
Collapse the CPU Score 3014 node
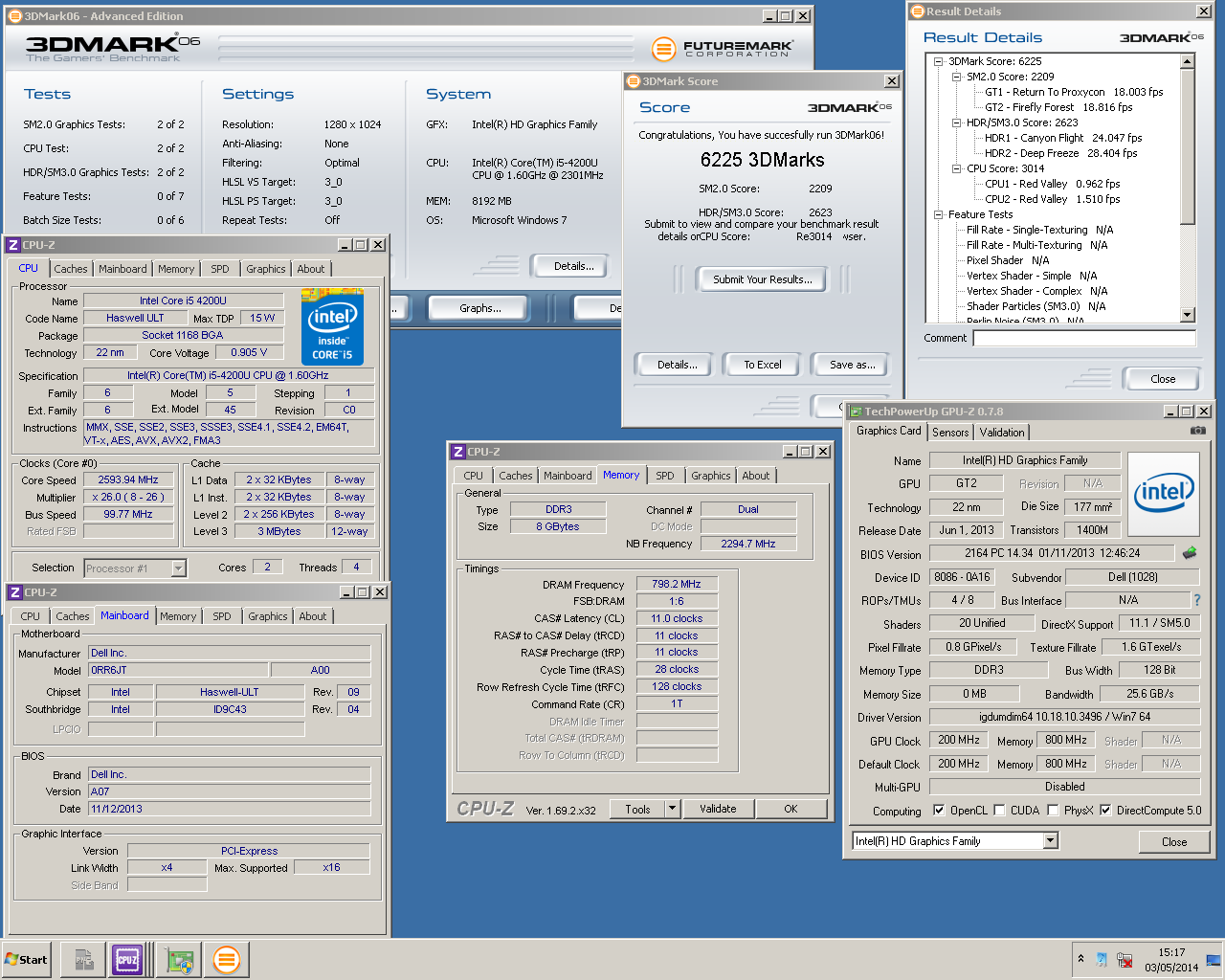[956, 168]
